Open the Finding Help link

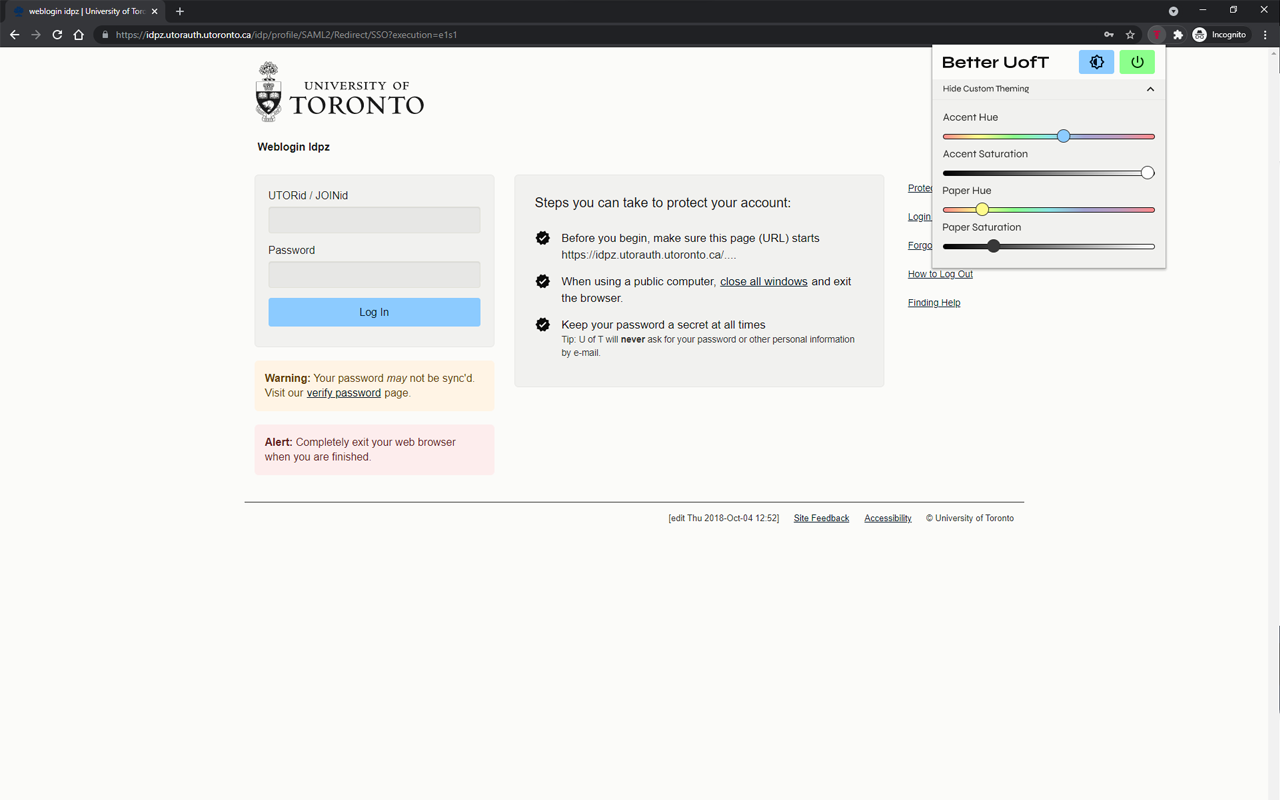pos(934,303)
